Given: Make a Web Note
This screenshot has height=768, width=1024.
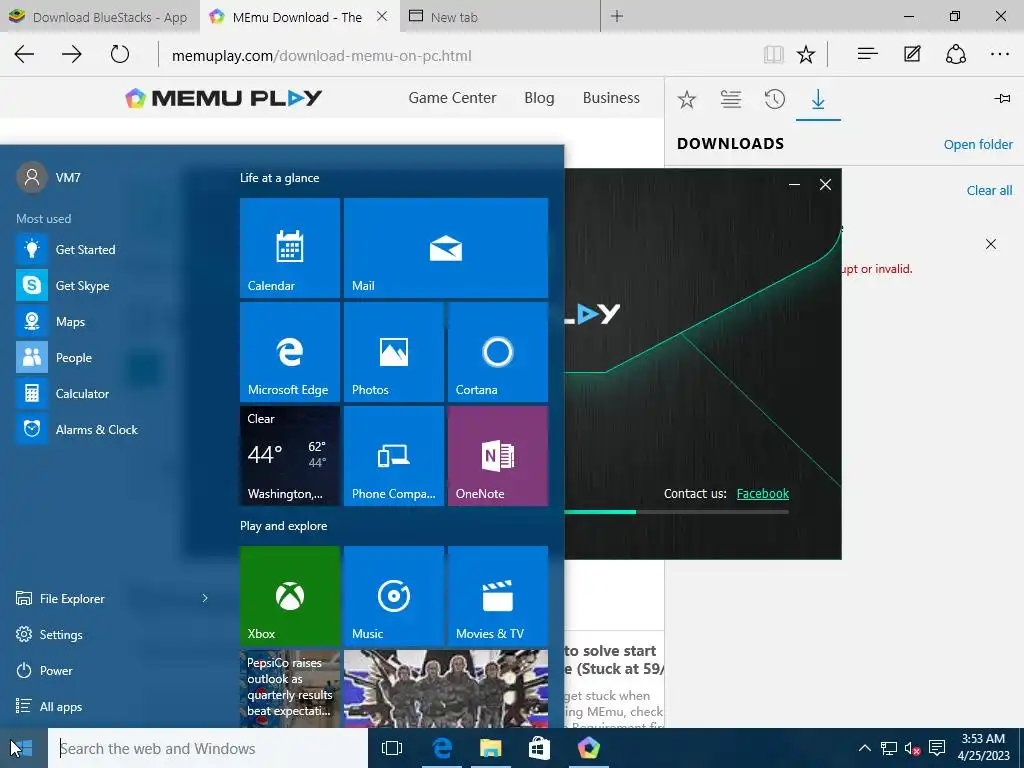Looking at the screenshot, I should (912, 54).
